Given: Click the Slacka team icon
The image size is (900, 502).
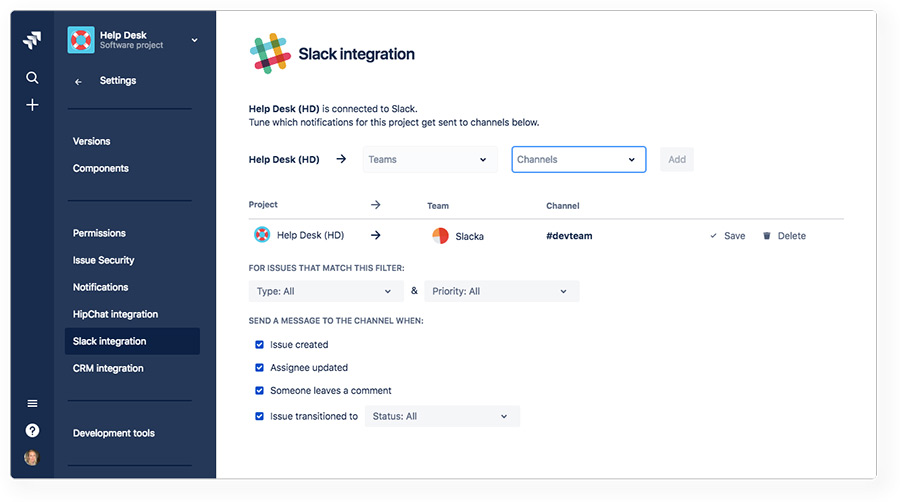Looking at the screenshot, I should pos(440,236).
